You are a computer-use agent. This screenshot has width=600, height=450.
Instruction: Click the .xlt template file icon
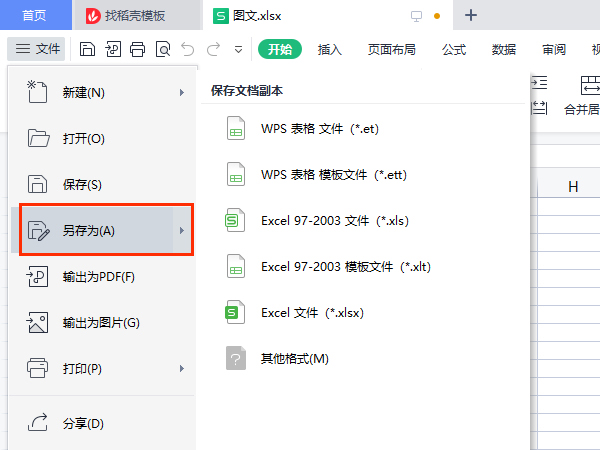tap(236, 266)
